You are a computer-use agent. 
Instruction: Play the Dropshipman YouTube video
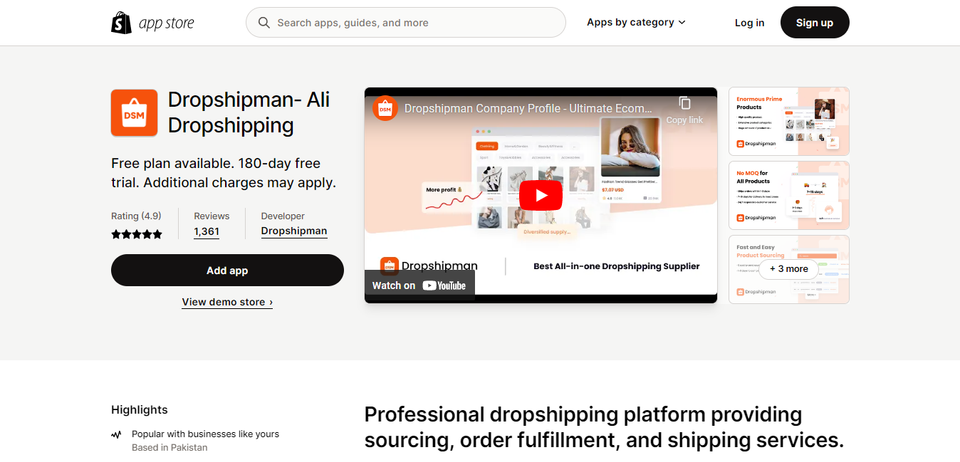pyautogui.click(x=541, y=195)
